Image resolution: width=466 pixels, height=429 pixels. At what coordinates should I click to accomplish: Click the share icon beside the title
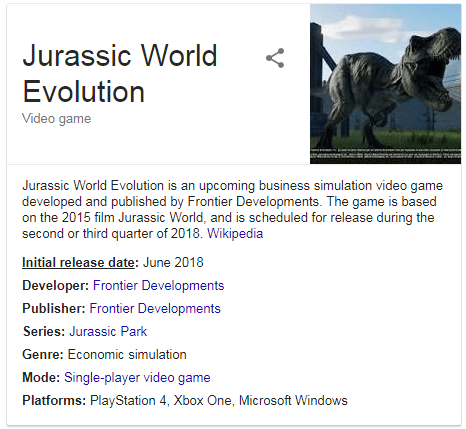coord(275,58)
